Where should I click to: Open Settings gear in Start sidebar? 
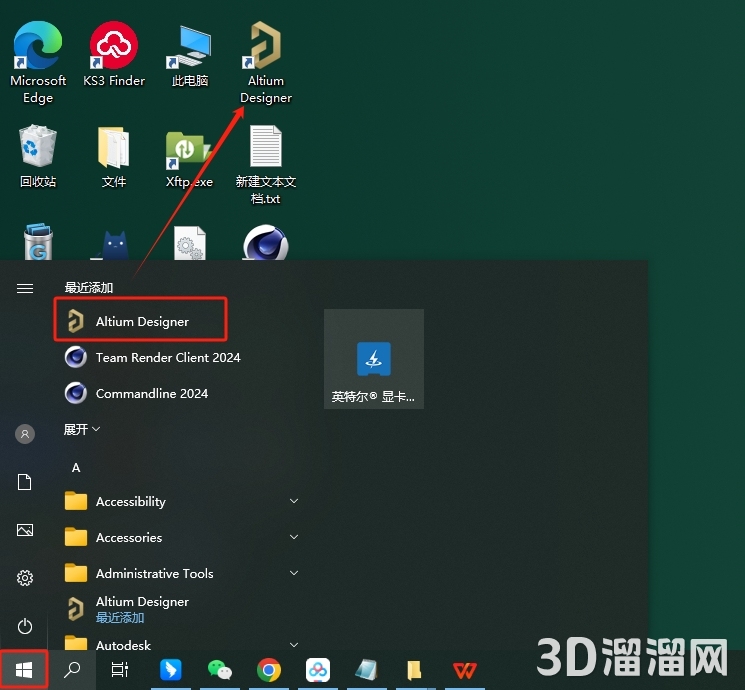25,578
